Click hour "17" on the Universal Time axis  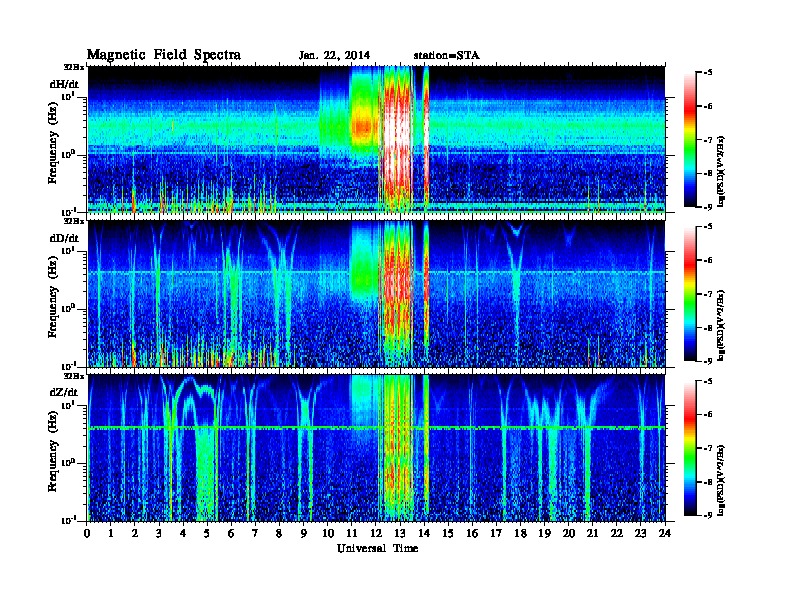tap(496, 533)
